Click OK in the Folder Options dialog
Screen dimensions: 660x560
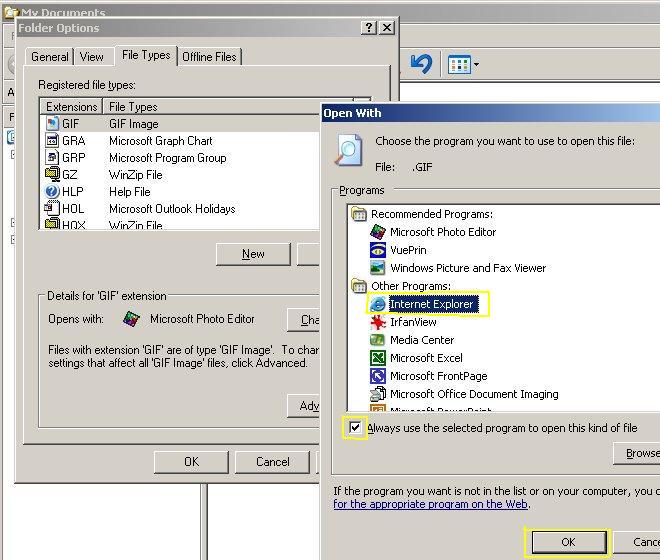click(192, 462)
